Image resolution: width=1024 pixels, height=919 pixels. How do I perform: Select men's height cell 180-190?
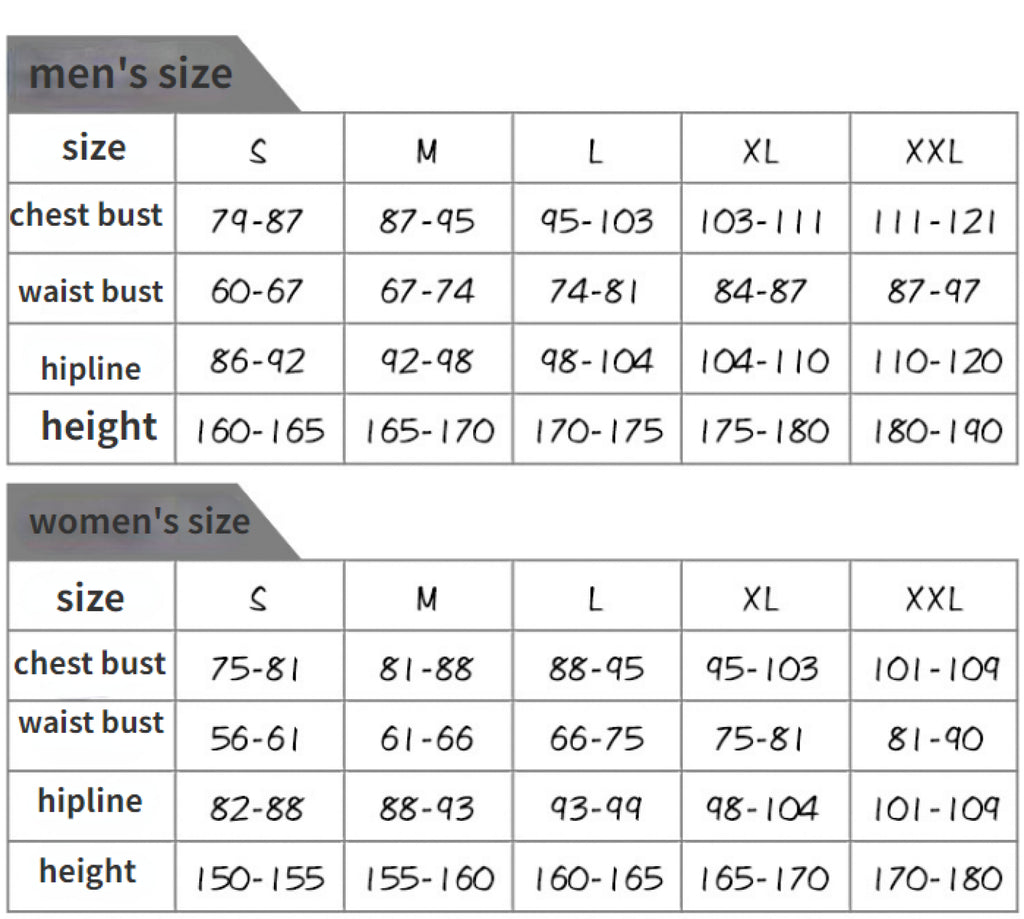point(936,431)
